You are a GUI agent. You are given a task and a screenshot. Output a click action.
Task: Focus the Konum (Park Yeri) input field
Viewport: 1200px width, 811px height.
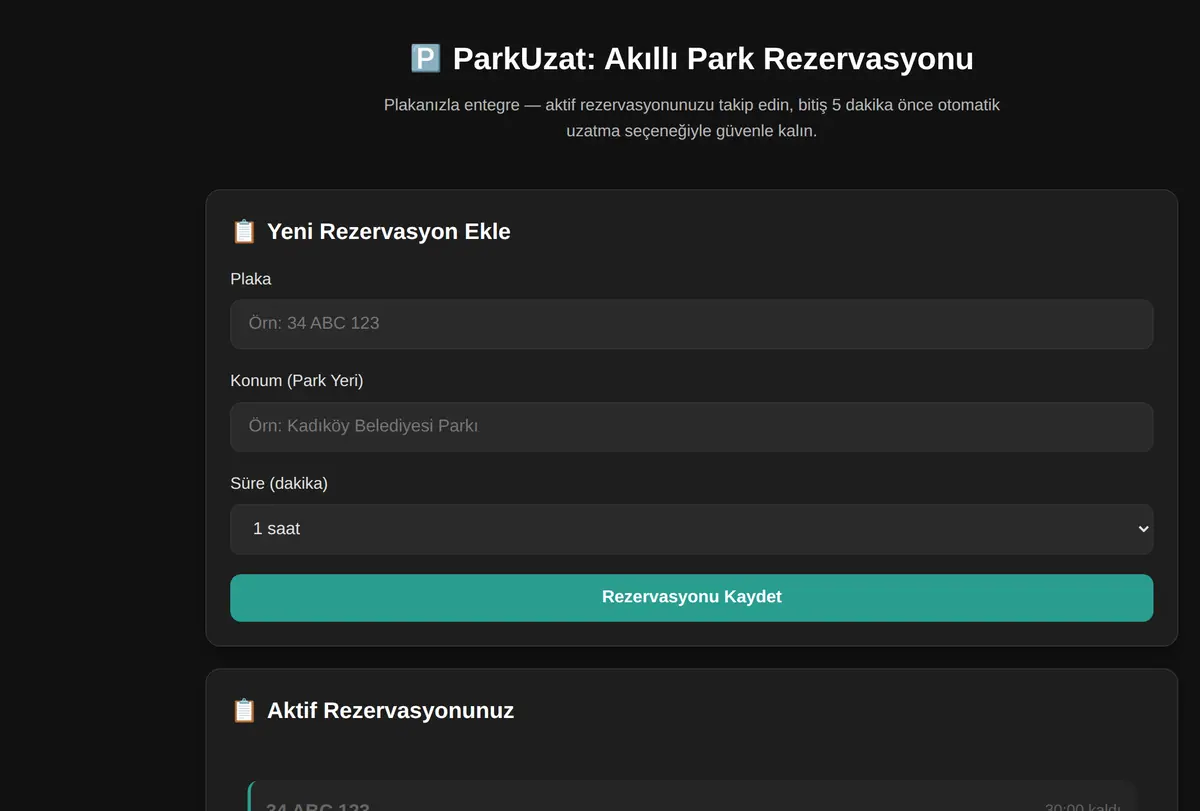coord(691,427)
